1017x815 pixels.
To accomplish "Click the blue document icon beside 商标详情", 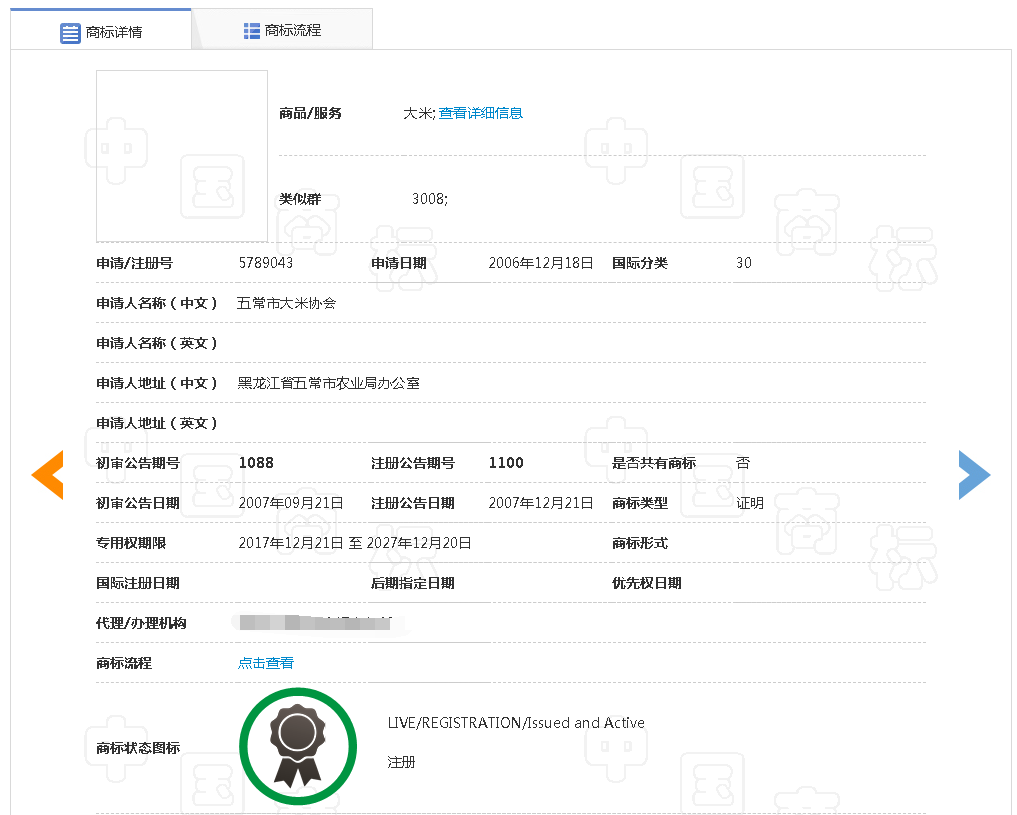I will [70, 32].
